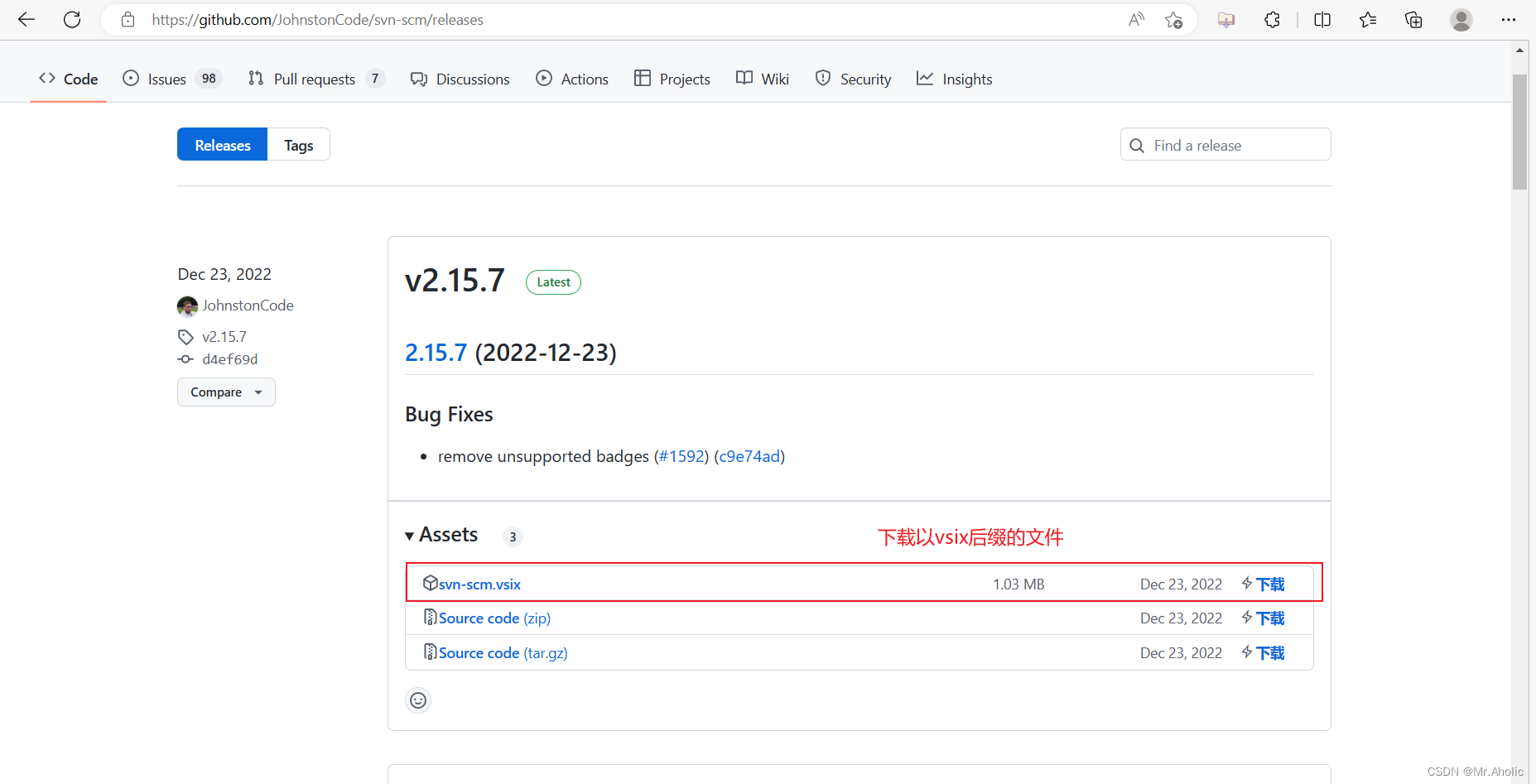The width and height of the screenshot is (1536, 784).
Task: Open the Collections icon
Action: point(1413,20)
